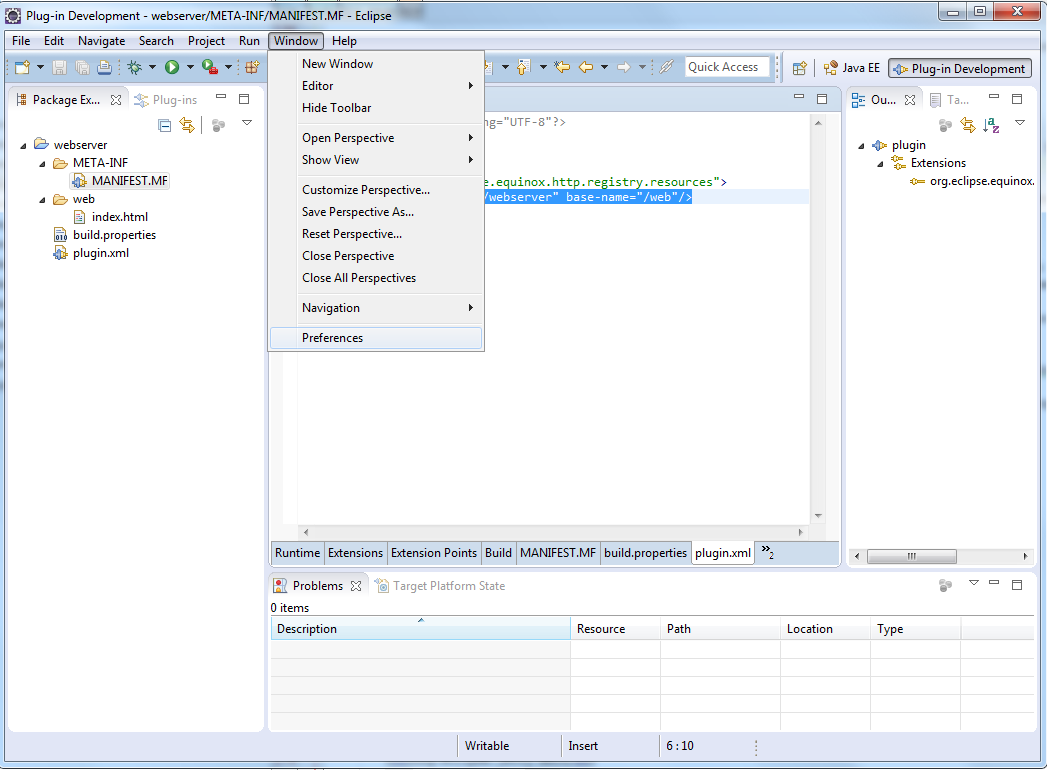Open the Show View submenu
The height and width of the screenshot is (770, 1047).
point(376,160)
